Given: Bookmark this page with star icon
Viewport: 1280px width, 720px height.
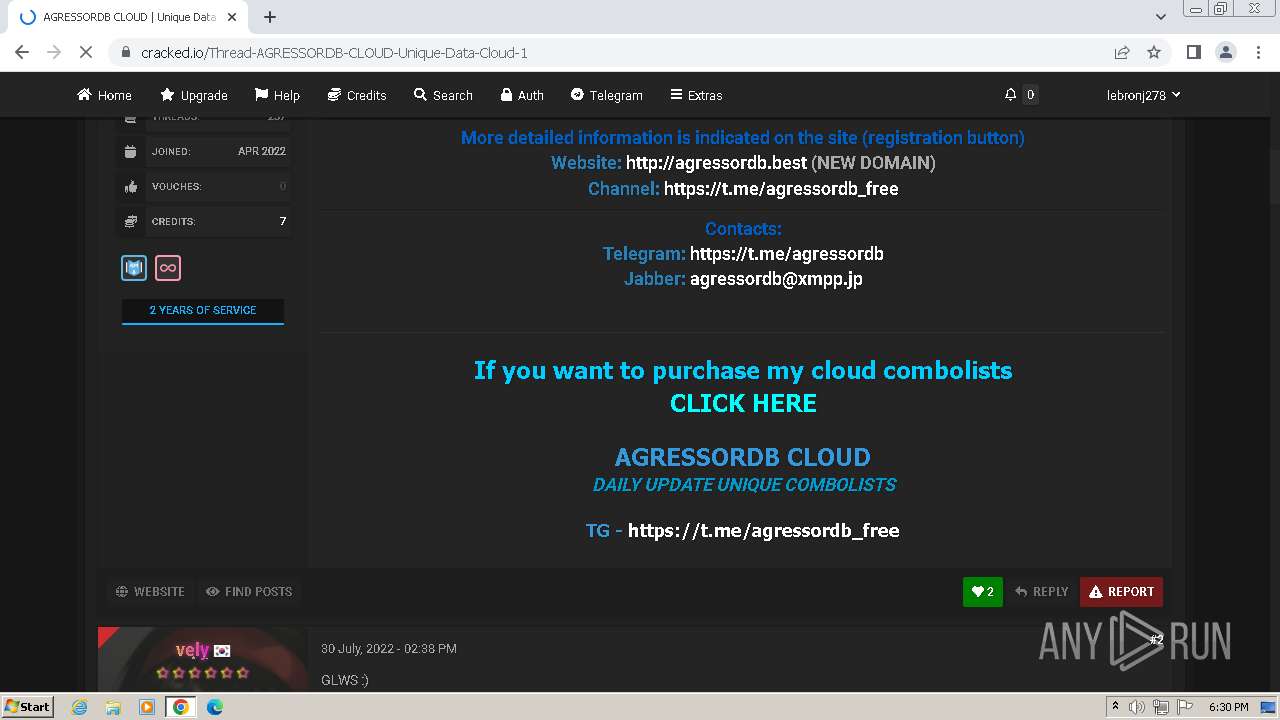Looking at the screenshot, I should [1154, 52].
